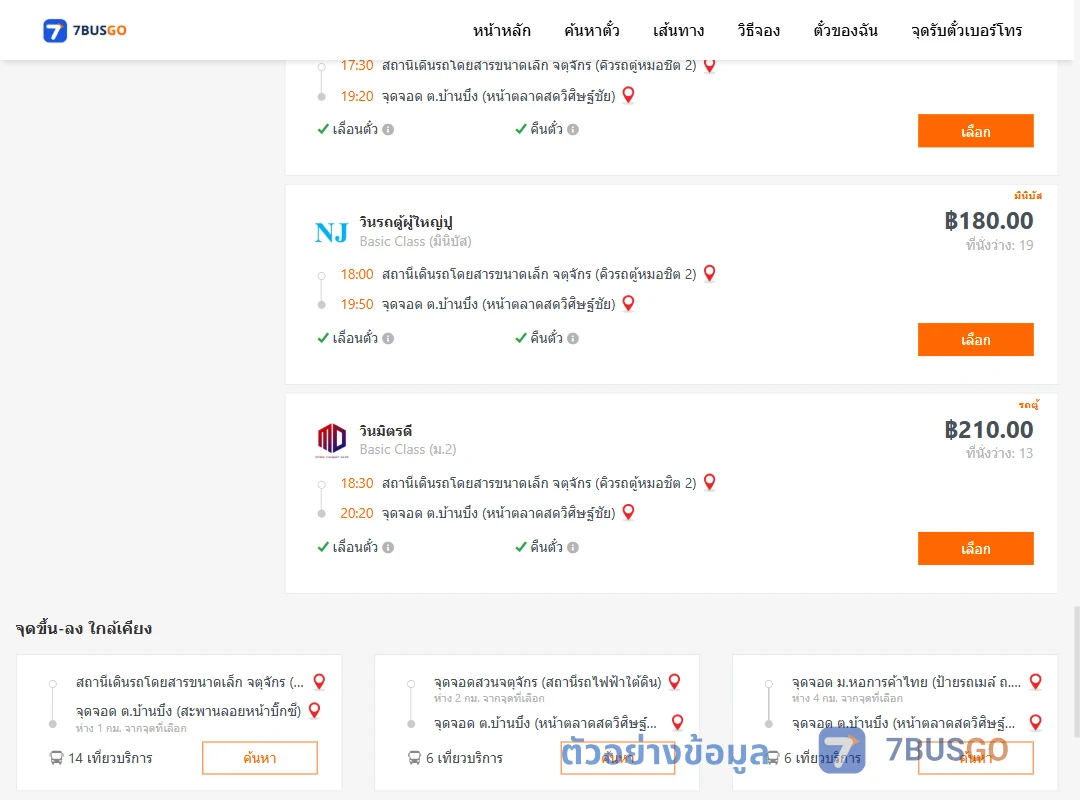Select the ฿210.00 trip with เลือก button
Screen dimensions: 1080x800
coord(975,548)
